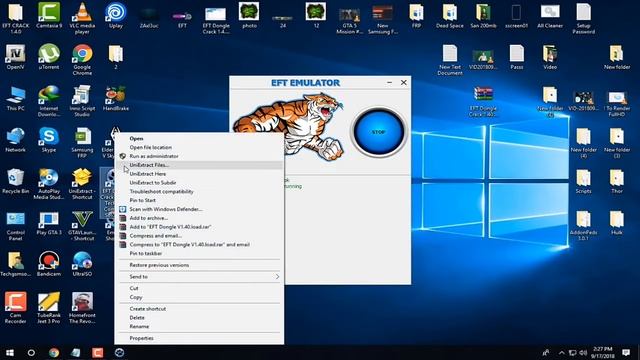Select 'Open' in the context menu

coord(136,138)
